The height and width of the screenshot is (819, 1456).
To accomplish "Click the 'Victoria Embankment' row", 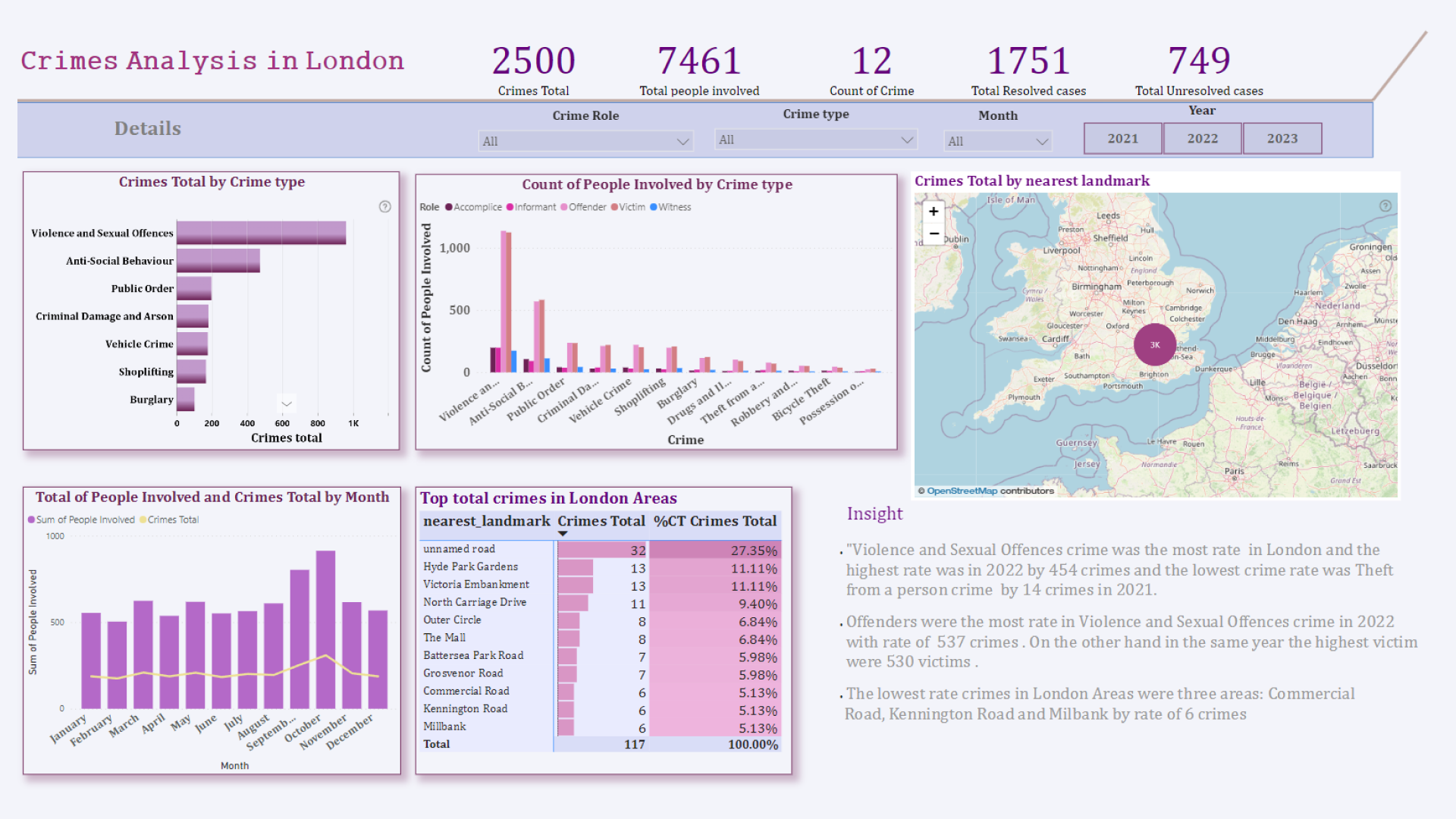I will click(x=601, y=585).
